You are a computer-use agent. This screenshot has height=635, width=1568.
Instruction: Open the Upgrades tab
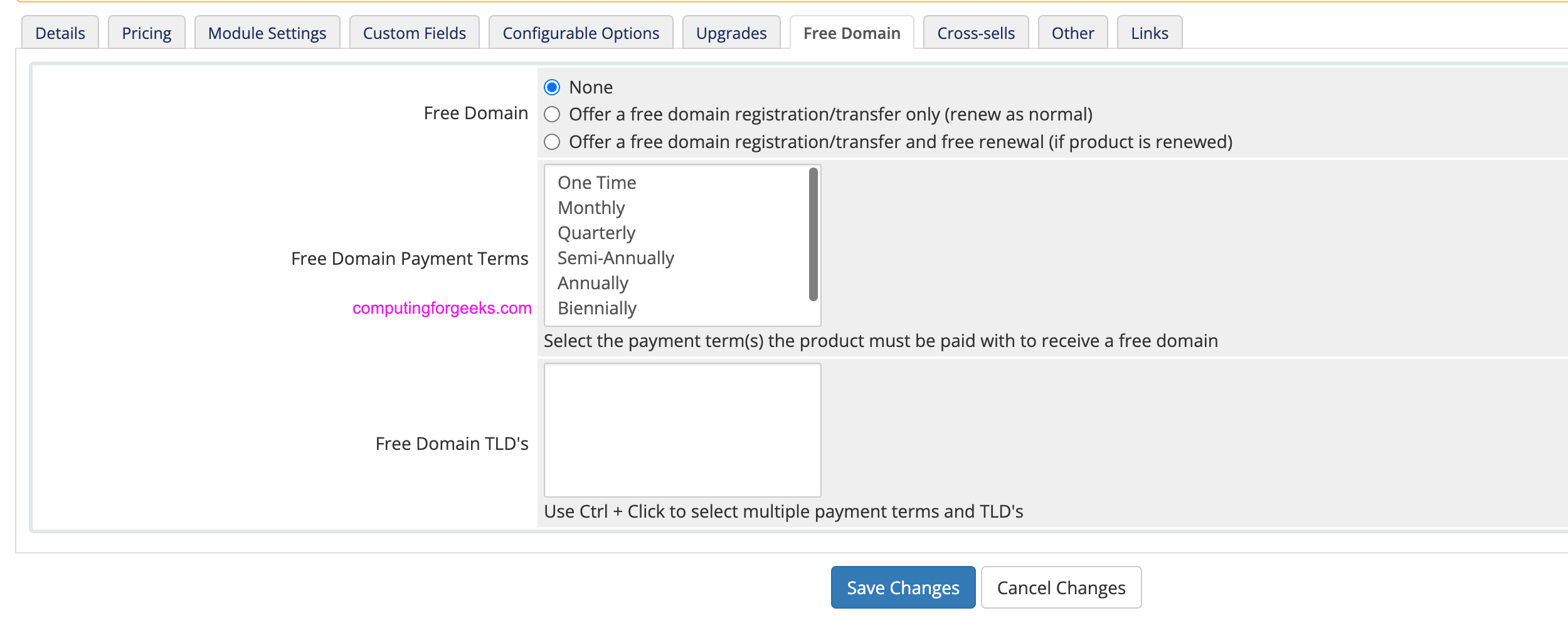coord(731,33)
